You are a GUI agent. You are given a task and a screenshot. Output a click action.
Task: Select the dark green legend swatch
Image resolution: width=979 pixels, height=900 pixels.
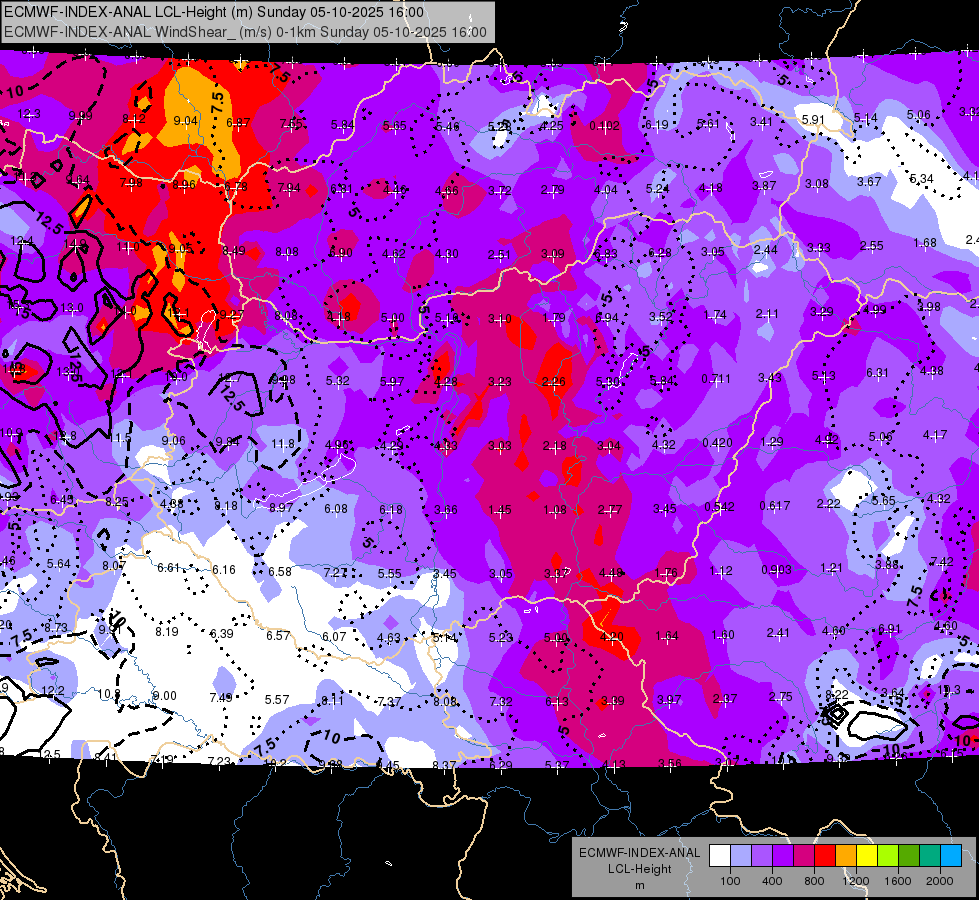pyautogui.click(x=909, y=856)
